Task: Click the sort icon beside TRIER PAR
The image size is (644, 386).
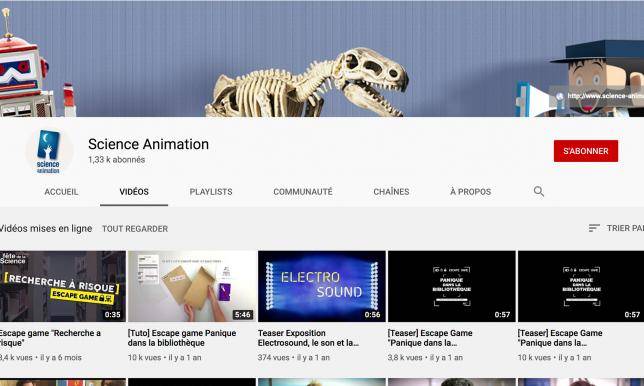Action: tap(593, 228)
